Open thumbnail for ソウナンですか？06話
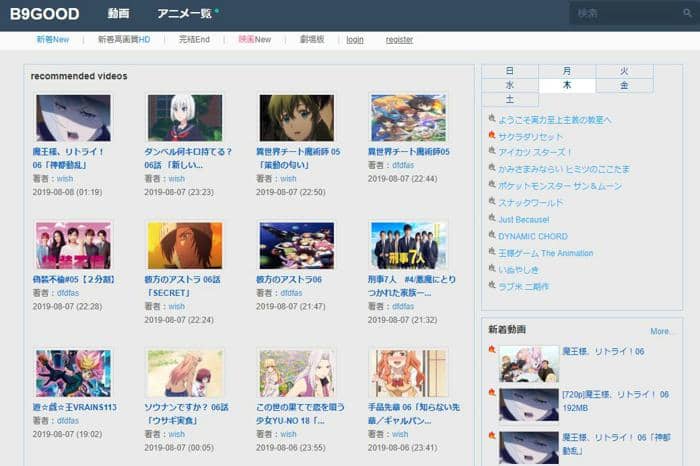 [185, 374]
